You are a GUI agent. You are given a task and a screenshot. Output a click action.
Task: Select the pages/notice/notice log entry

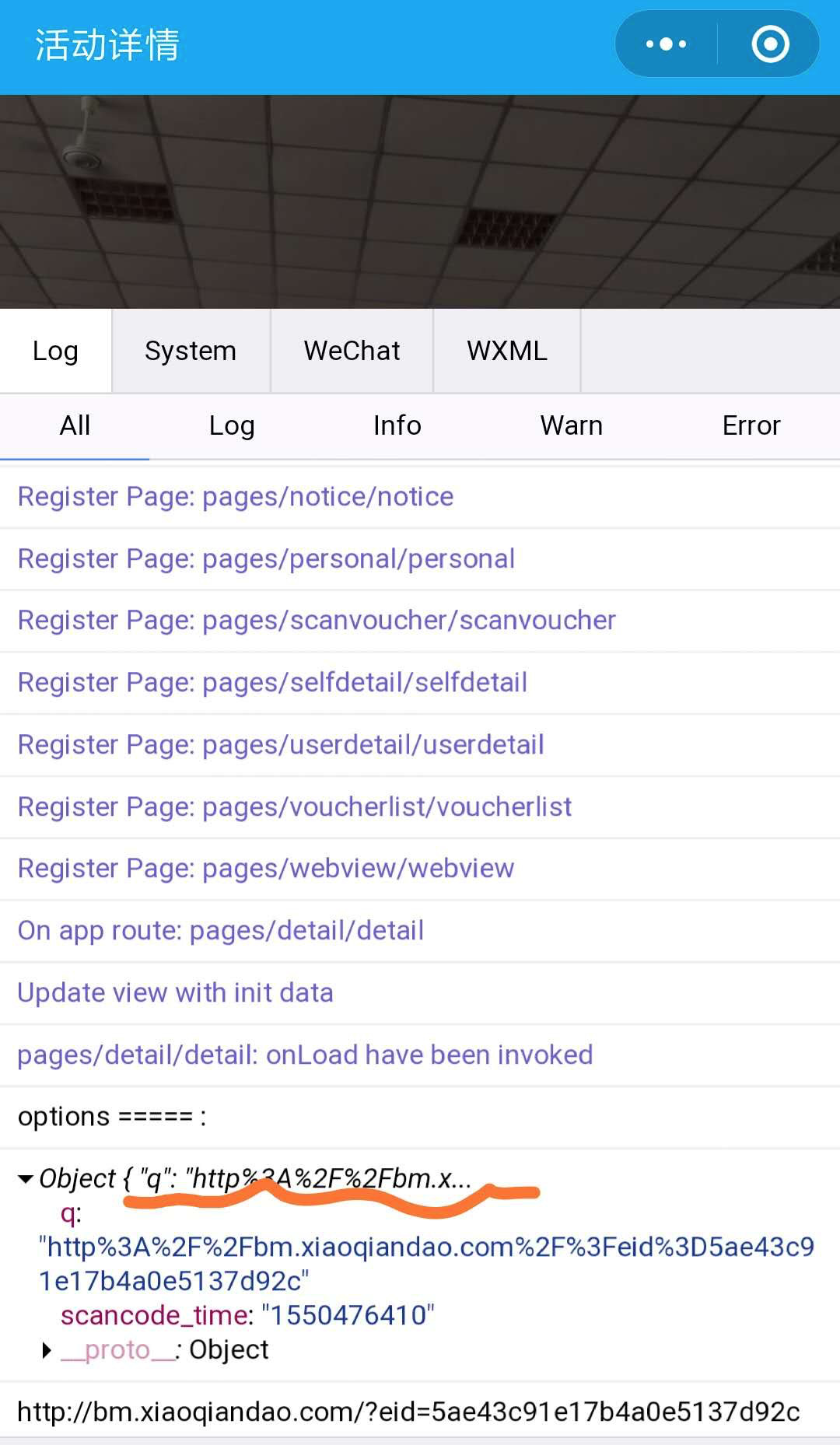(236, 497)
